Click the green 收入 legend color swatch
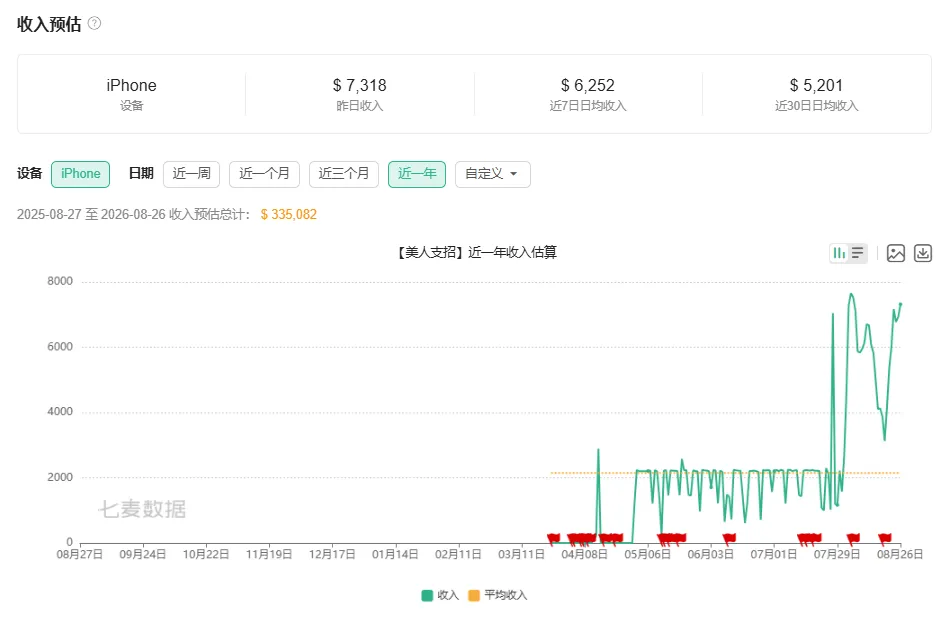 tap(427, 595)
